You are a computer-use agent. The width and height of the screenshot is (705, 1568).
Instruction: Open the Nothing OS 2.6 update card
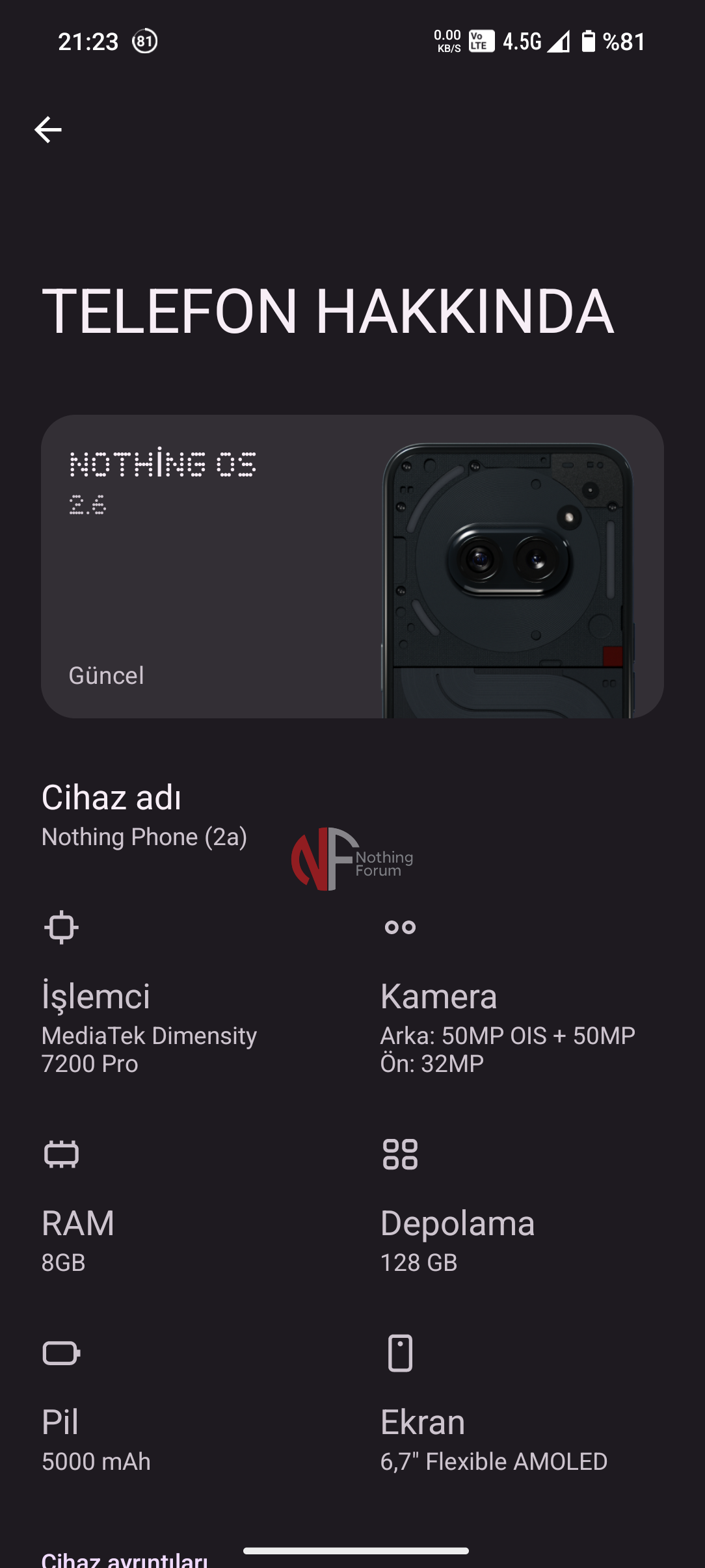(x=352, y=566)
